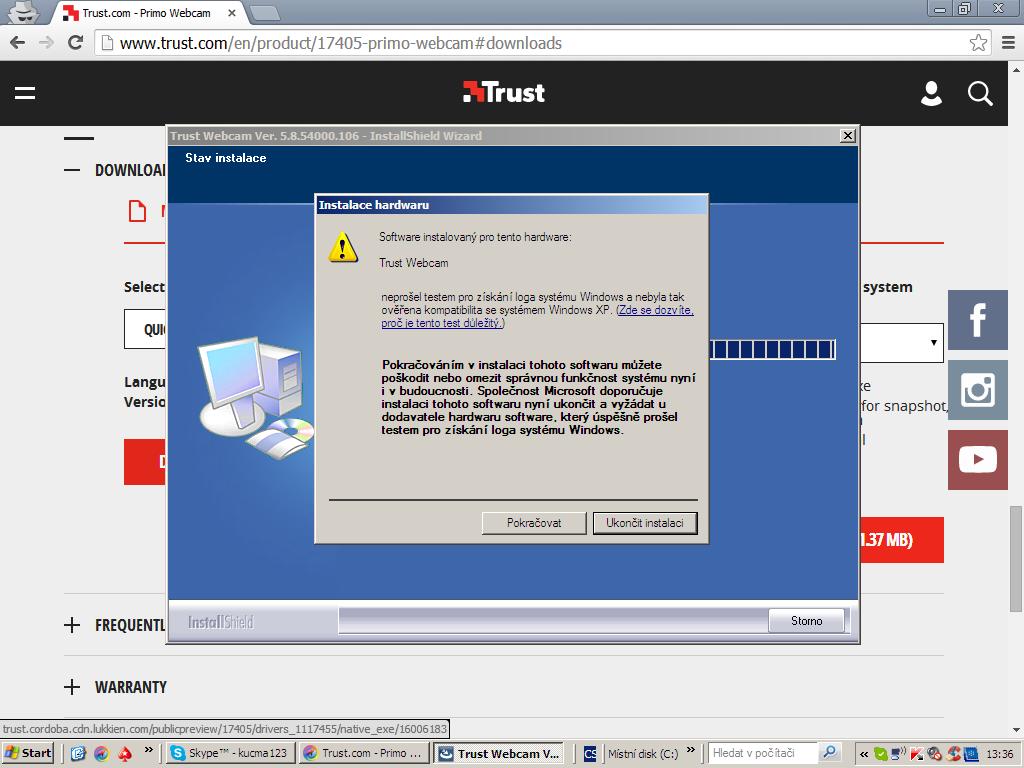This screenshot has width=1024, height=768.
Task: Open the Instagram social icon
Action: click(978, 390)
